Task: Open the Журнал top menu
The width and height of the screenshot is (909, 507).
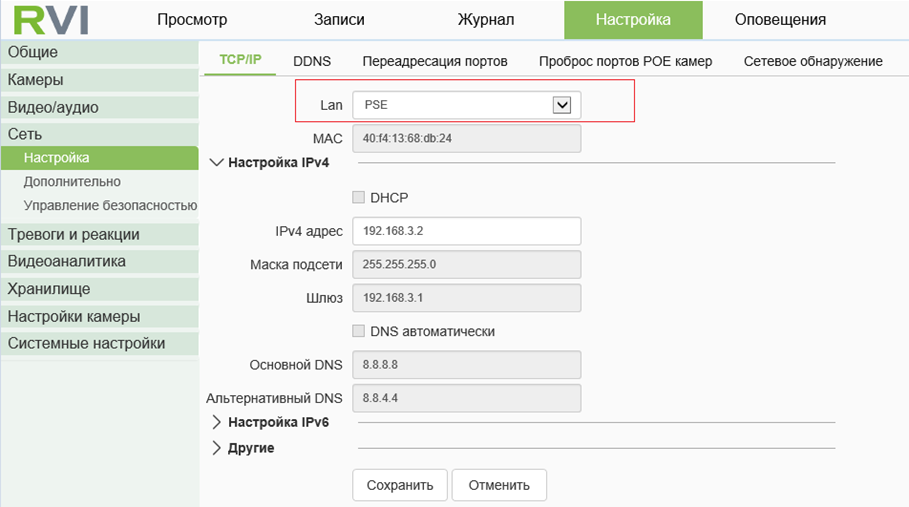Action: pyautogui.click(x=486, y=20)
